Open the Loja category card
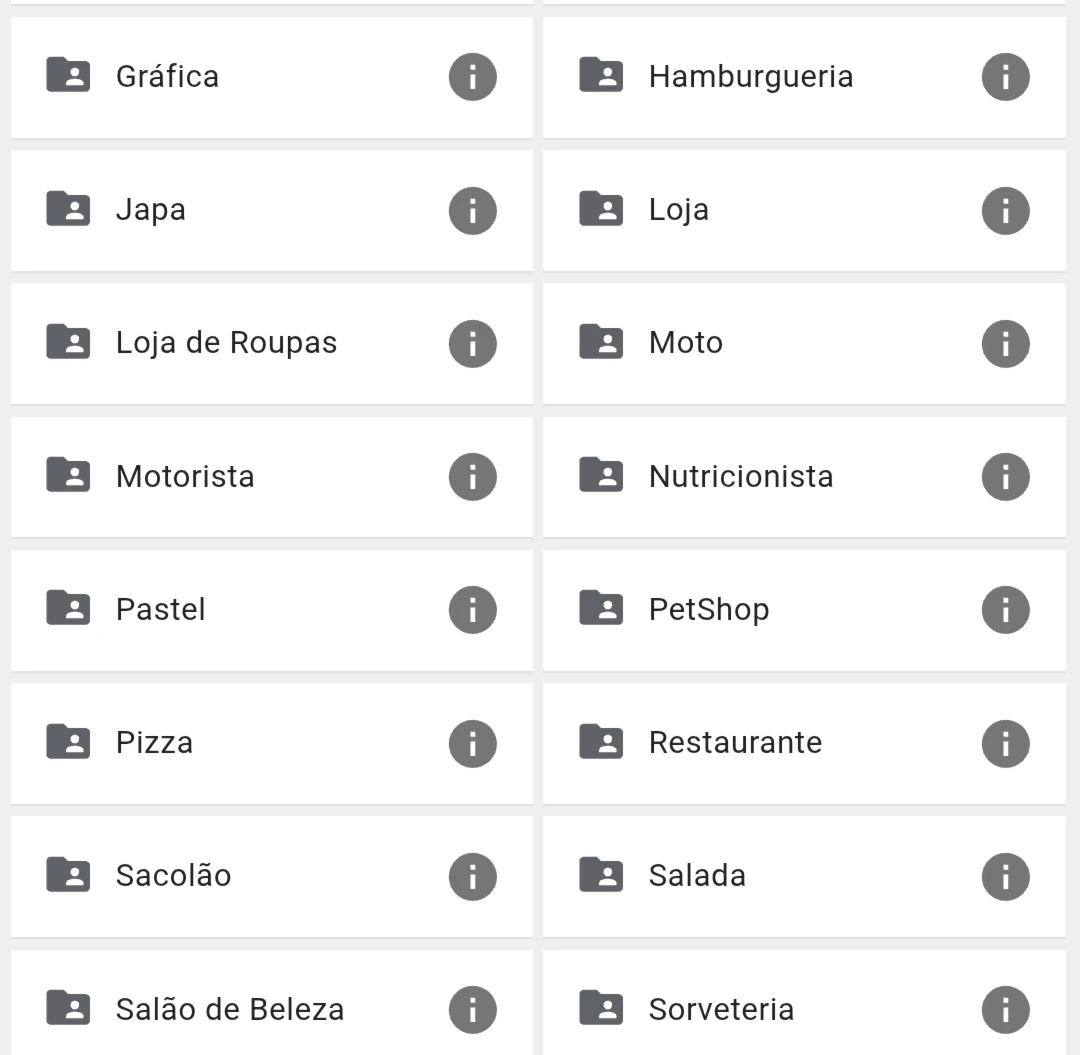This screenshot has height=1055, width=1080. click(804, 211)
